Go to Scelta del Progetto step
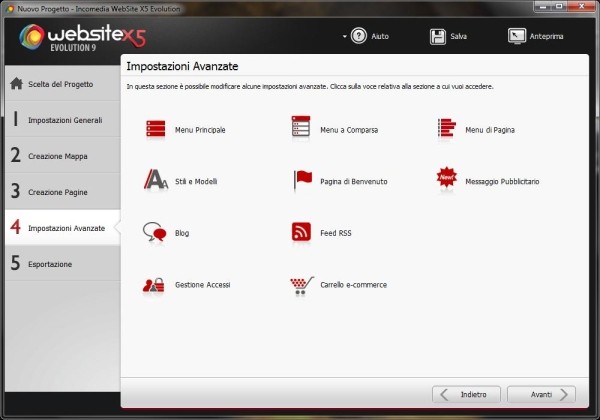 coord(60,84)
